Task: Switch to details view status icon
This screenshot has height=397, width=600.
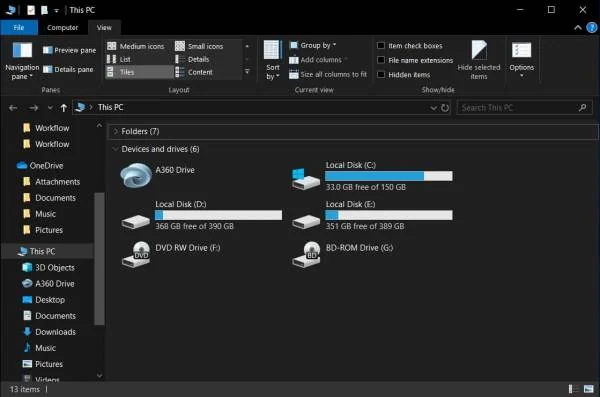Action: pyautogui.click(x=573, y=389)
